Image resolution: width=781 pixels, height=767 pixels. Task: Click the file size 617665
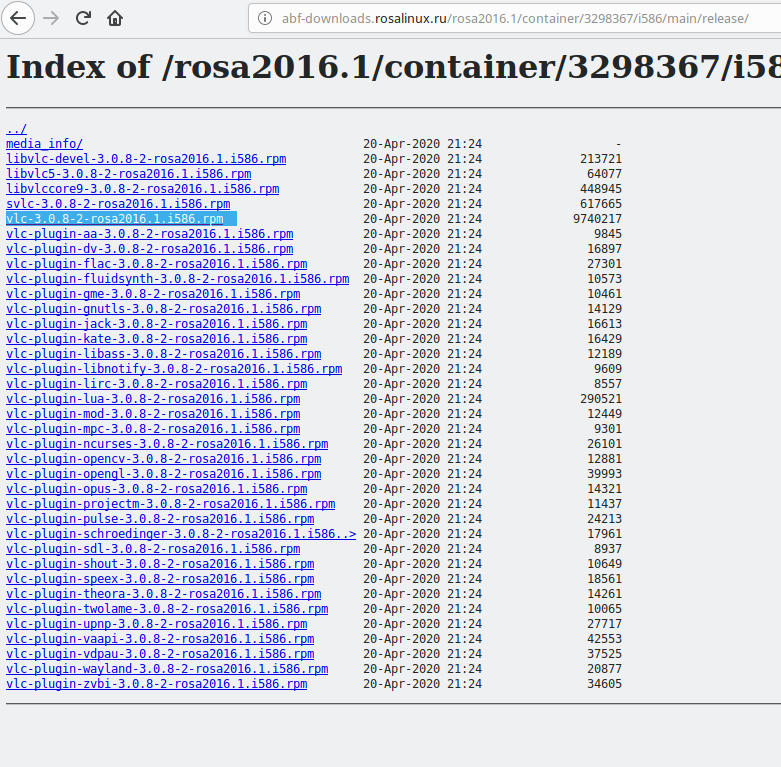[x=601, y=204]
